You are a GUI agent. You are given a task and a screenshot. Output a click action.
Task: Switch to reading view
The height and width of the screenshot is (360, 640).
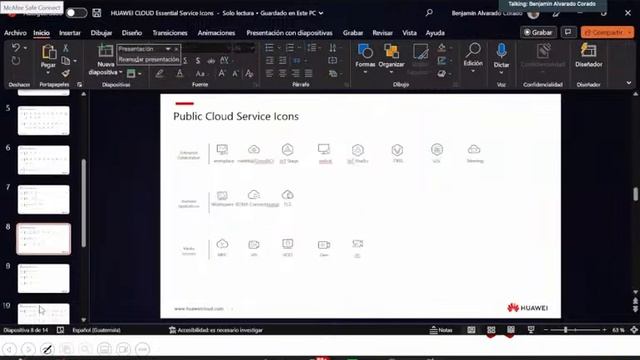click(511, 330)
